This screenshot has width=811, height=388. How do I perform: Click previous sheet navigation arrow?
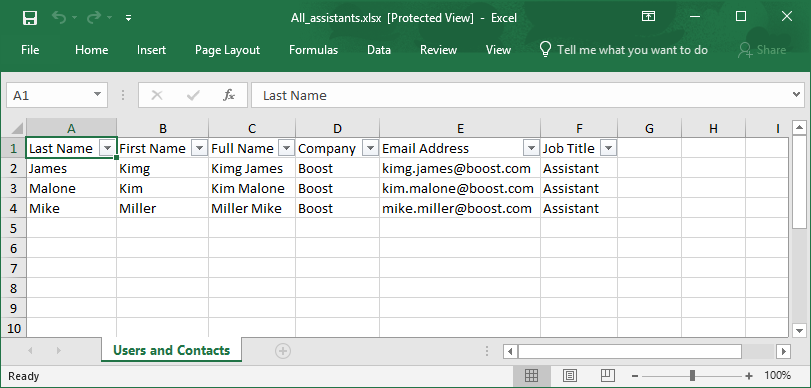(x=30, y=351)
